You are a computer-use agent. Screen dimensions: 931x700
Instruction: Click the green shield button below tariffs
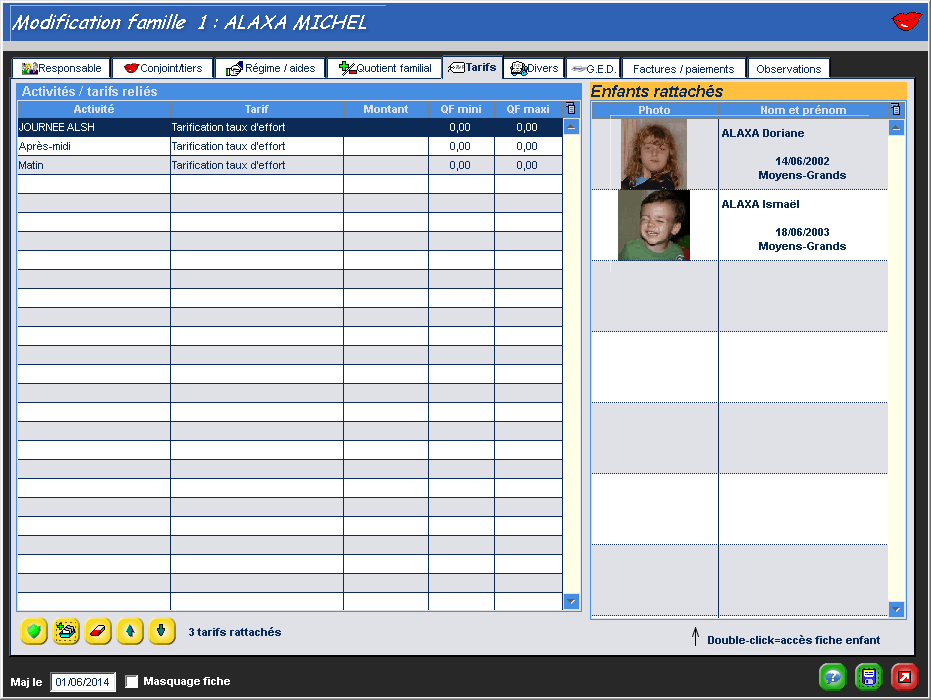[34, 631]
